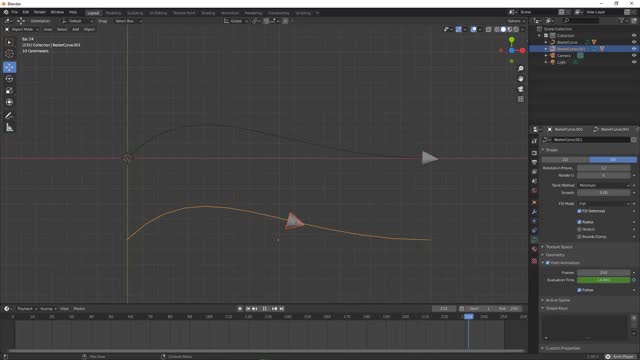Open the viewport Options button
The width and height of the screenshot is (640, 360).
[516, 21]
